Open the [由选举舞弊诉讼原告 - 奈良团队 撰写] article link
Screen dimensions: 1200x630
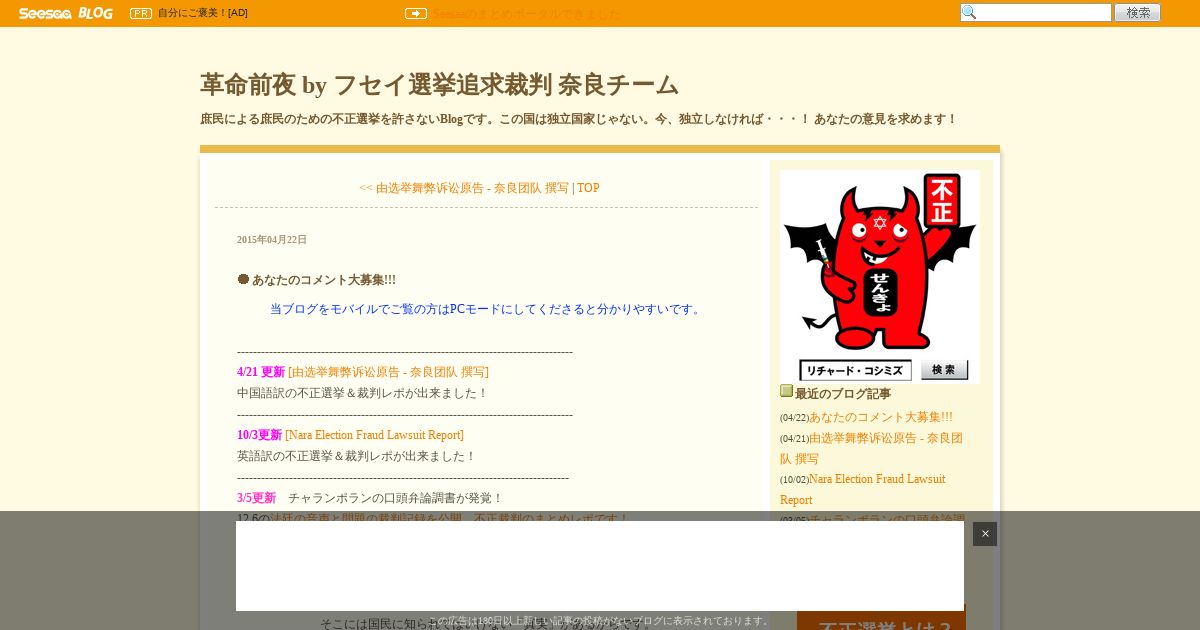[389, 372]
